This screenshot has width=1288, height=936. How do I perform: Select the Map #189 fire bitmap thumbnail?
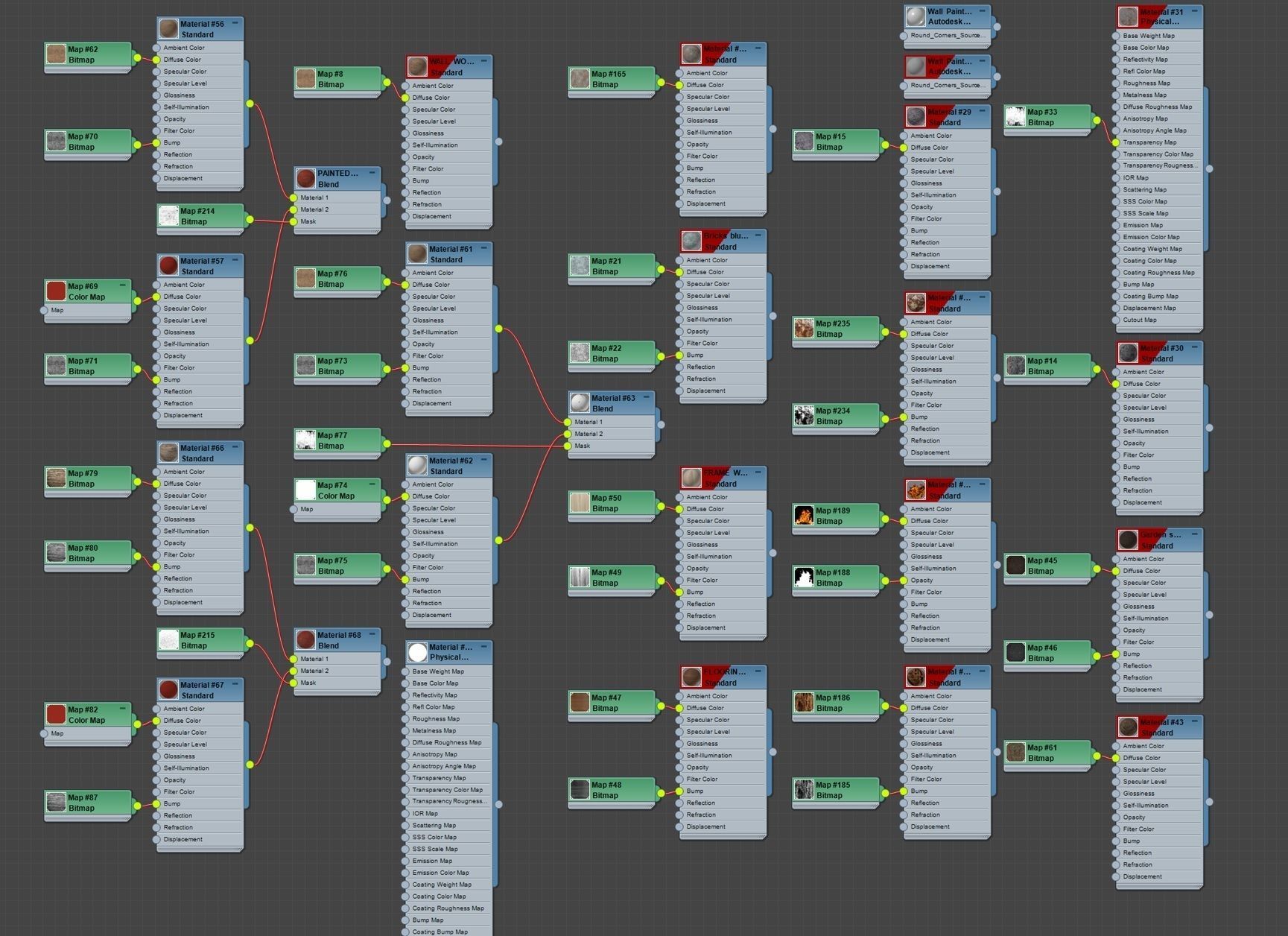[x=804, y=516]
